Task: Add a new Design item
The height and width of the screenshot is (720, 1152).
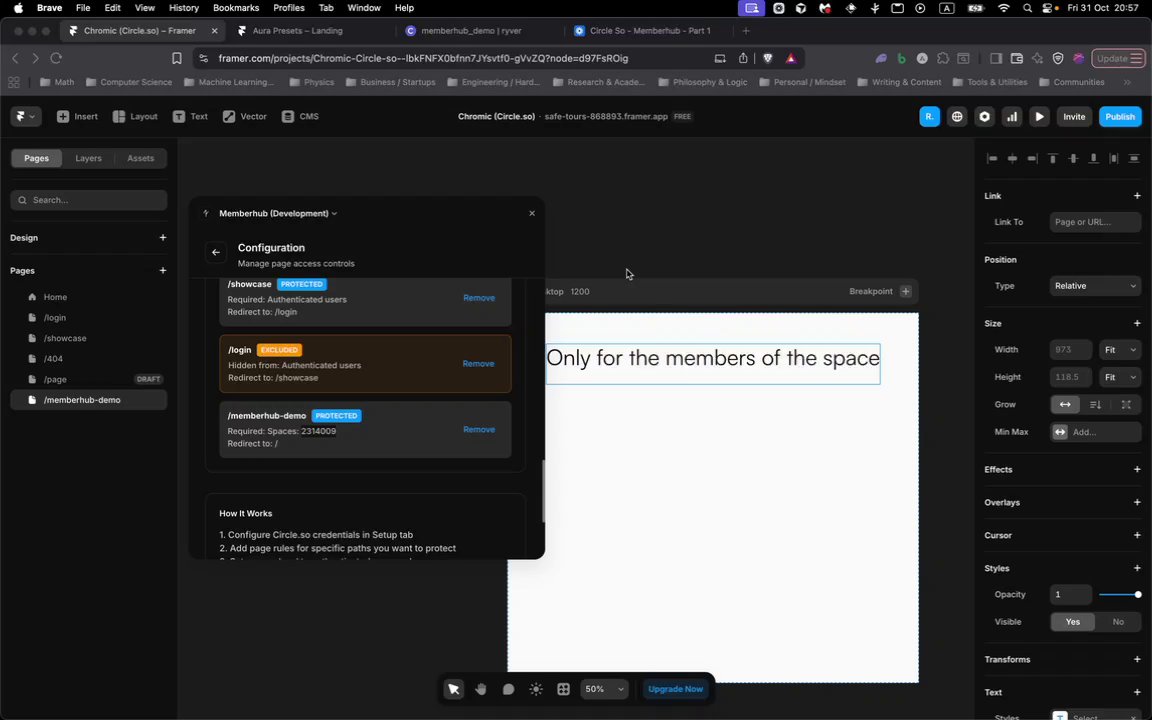Action: click(163, 237)
